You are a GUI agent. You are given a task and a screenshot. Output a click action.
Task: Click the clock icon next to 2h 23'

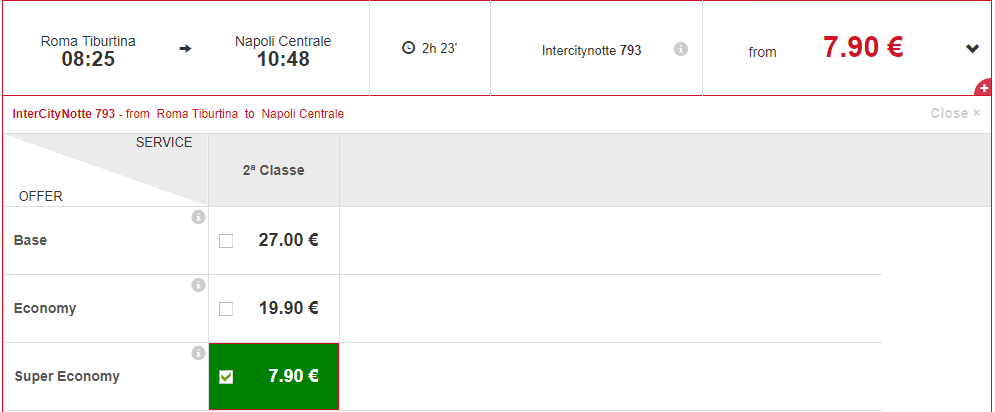(x=409, y=48)
